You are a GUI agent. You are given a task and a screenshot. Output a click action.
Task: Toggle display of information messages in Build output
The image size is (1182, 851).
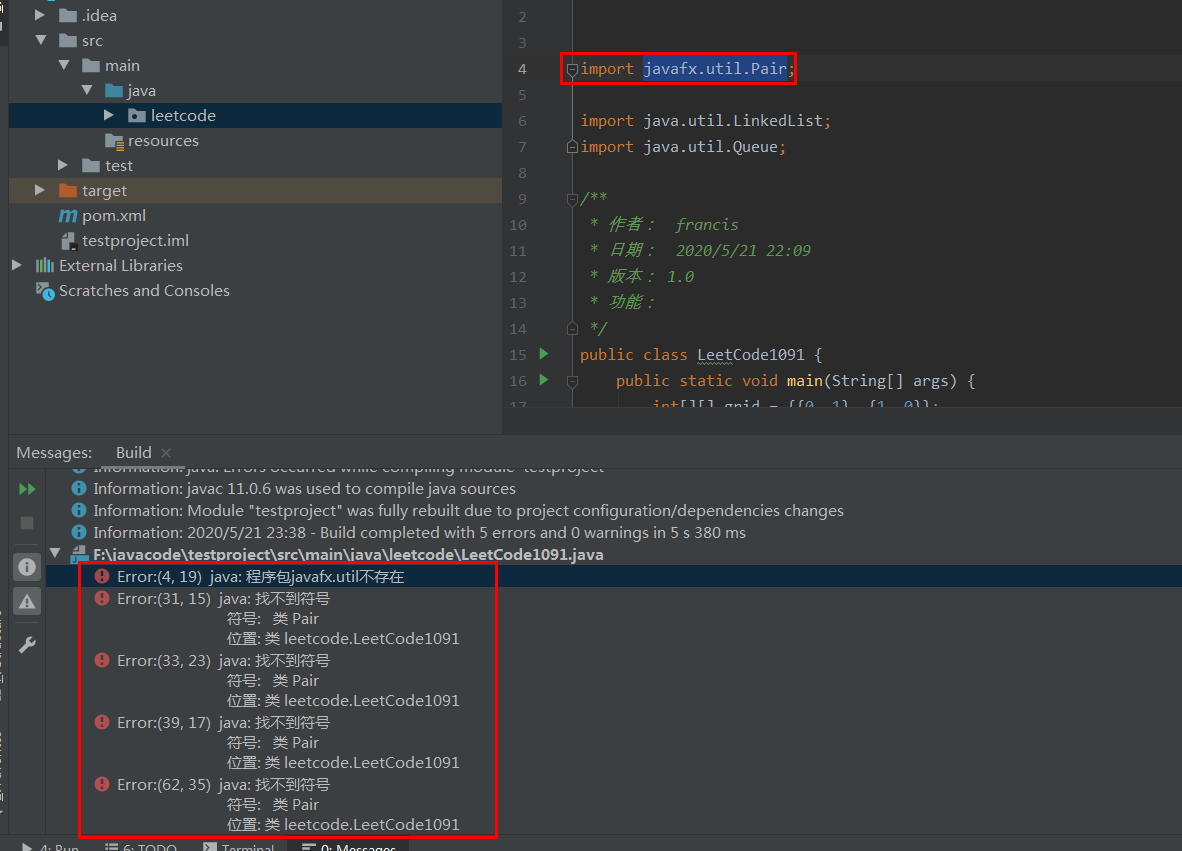[27, 566]
